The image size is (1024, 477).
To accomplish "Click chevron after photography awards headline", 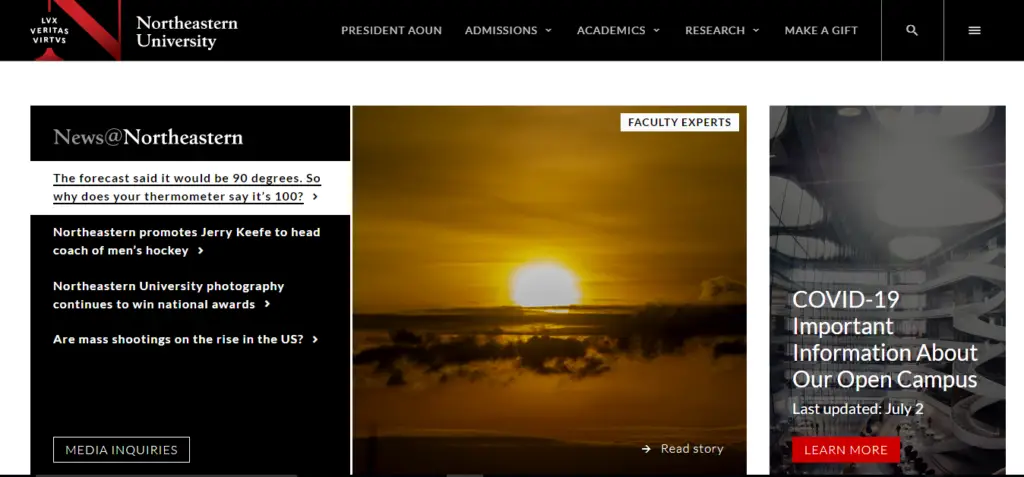I will tap(267, 304).
